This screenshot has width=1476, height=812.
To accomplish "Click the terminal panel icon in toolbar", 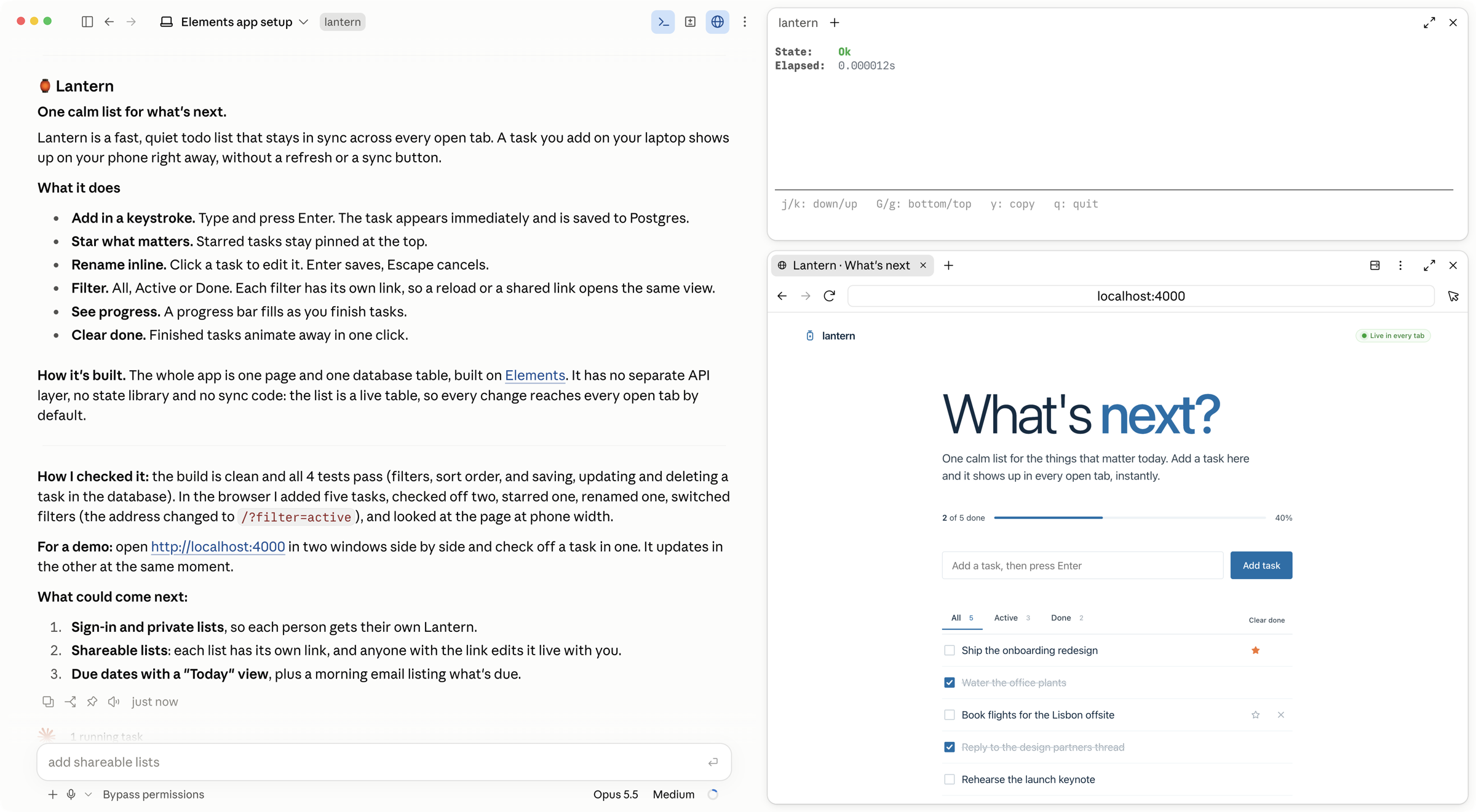I will (x=662, y=22).
